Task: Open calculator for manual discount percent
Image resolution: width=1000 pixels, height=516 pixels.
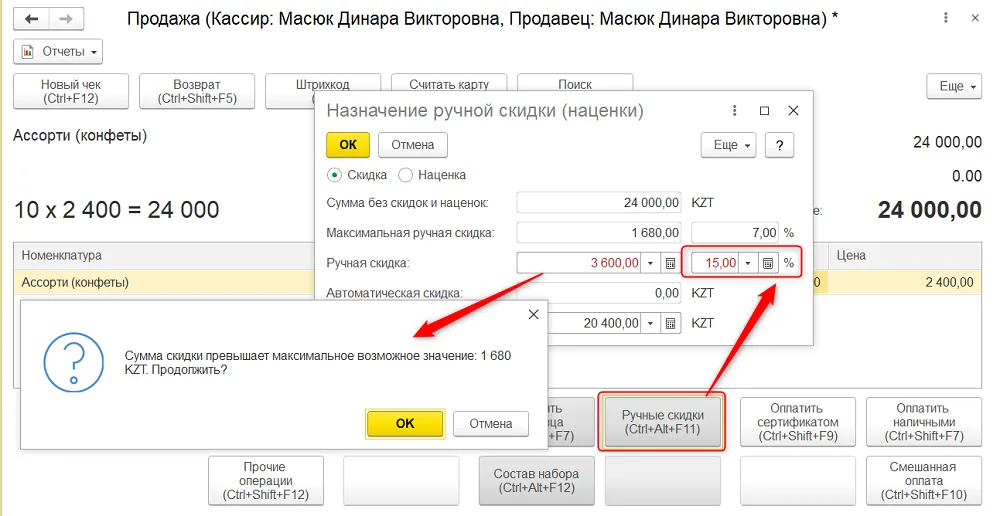Action: [x=768, y=263]
